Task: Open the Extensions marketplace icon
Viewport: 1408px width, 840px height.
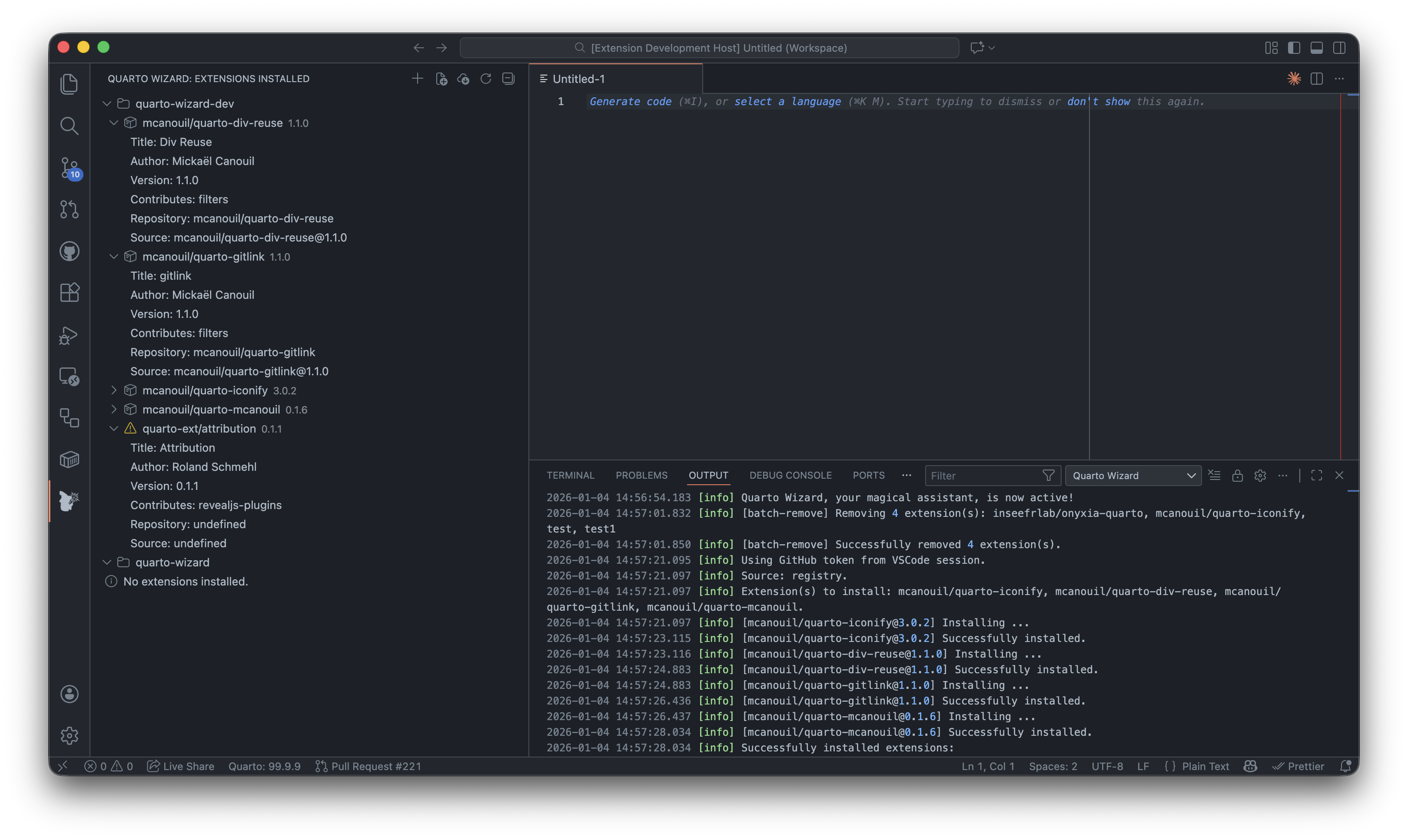Action: pos(70,293)
